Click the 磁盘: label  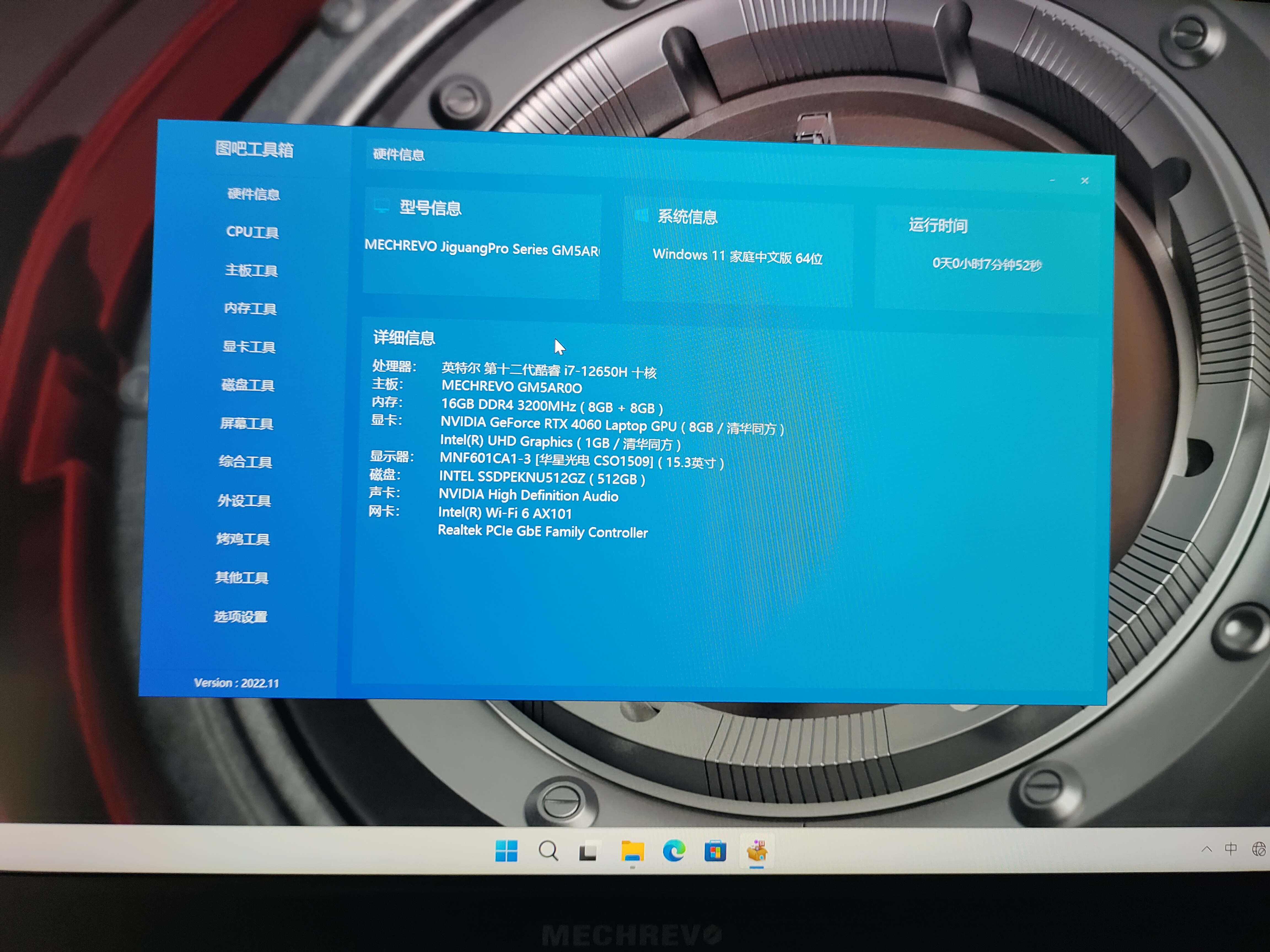pos(385,475)
